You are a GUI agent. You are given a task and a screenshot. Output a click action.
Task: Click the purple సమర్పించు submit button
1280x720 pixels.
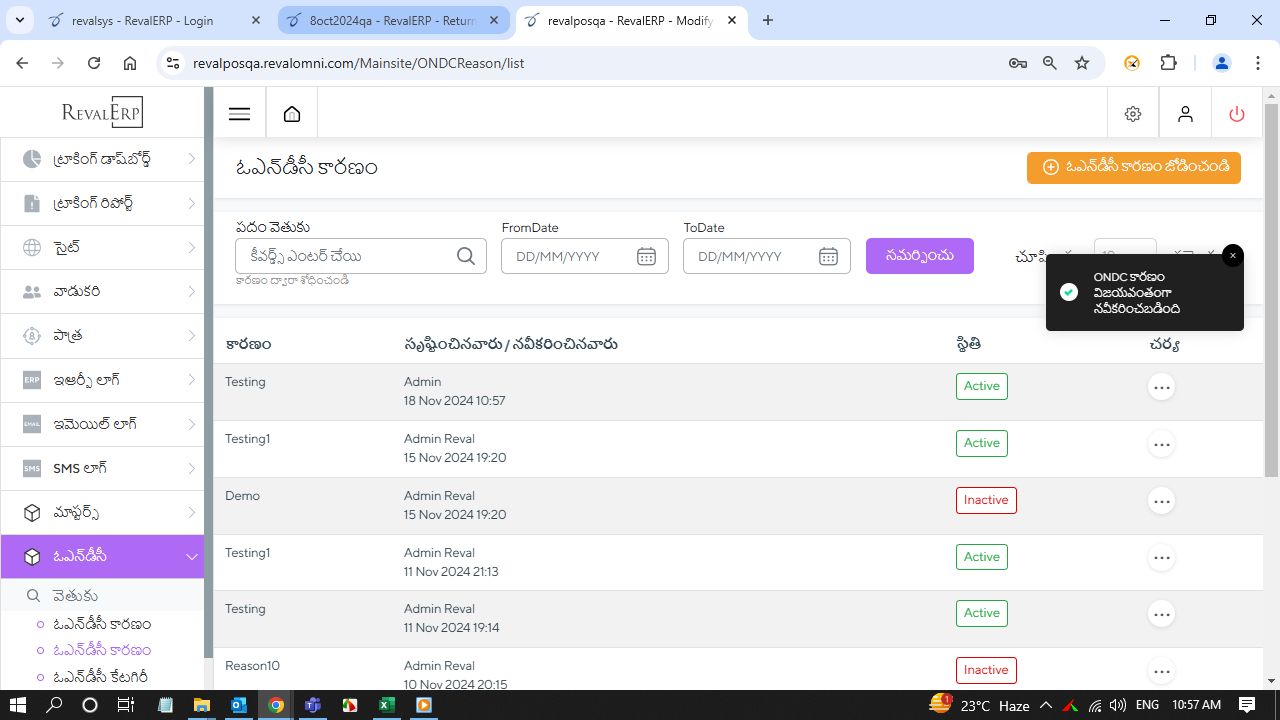(919, 256)
